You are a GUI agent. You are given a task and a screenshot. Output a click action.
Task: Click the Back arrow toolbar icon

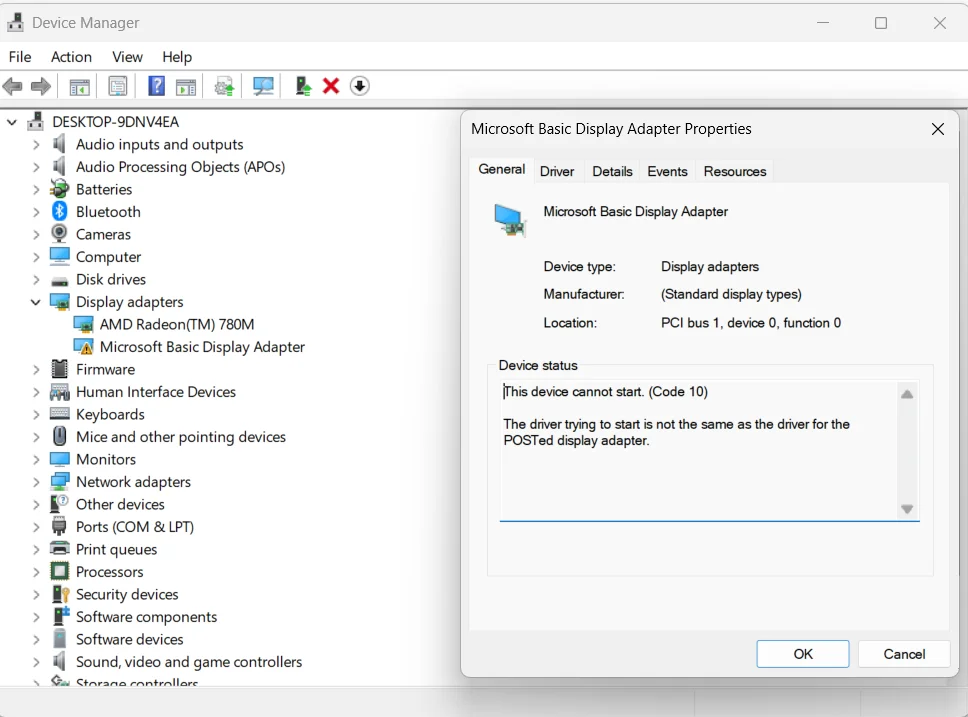pyautogui.click(x=12, y=86)
